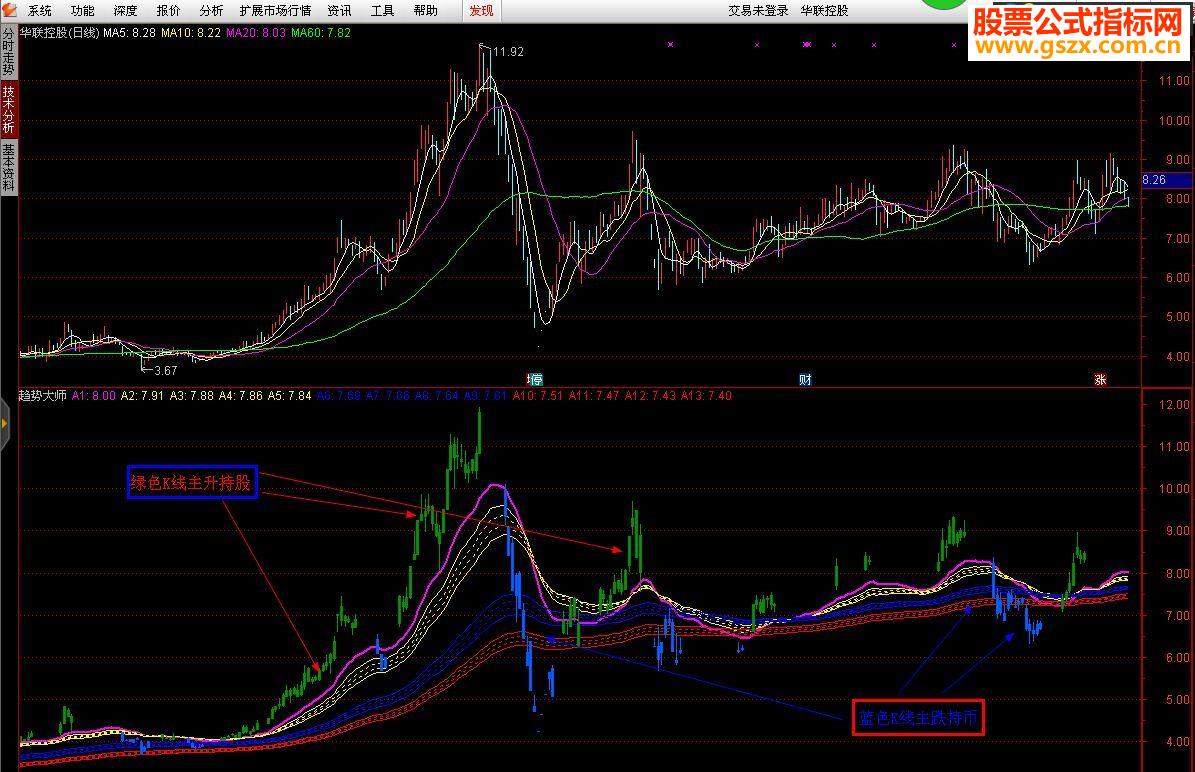1195x772 pixels.
Task: Click the 趋势大师 indicator name
Action: (x=43, y=396)
